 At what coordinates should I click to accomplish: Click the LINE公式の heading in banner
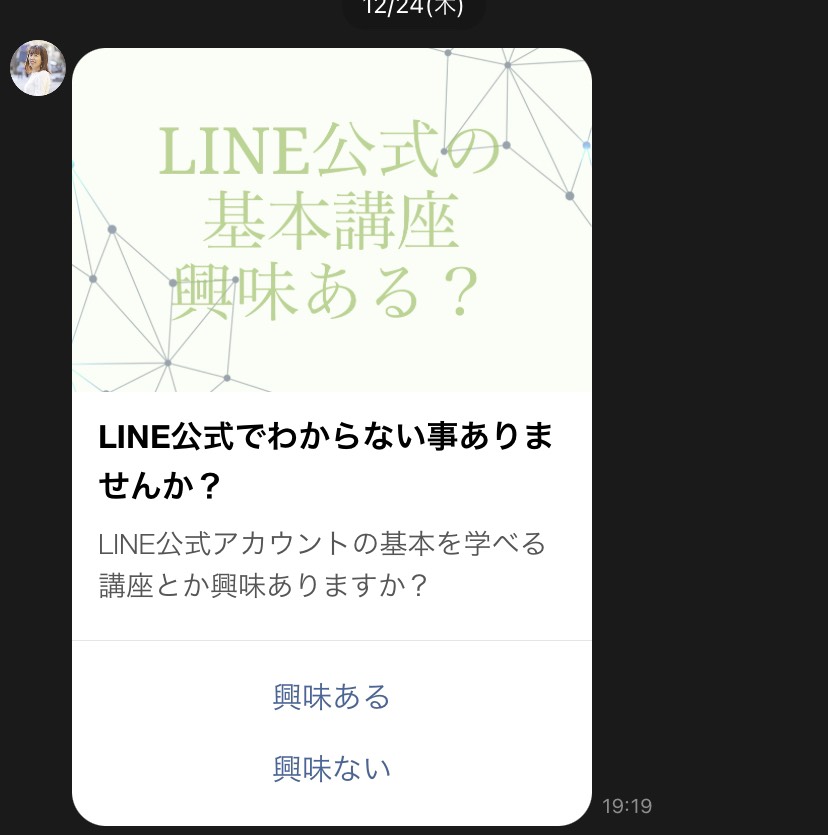[330, 149]
